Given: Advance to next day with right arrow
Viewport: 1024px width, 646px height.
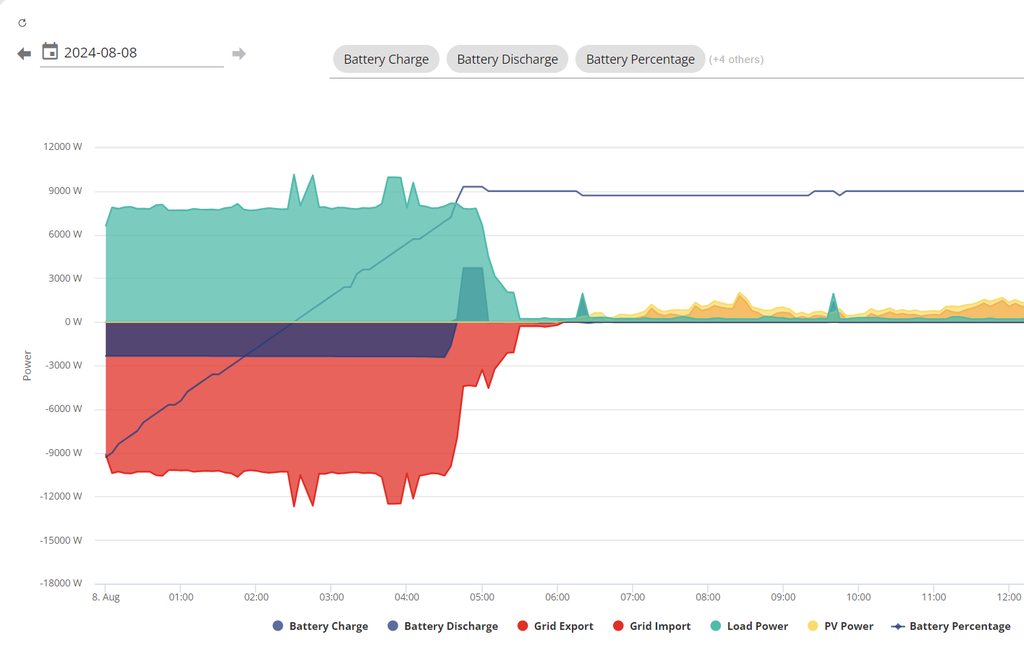Looking at the screenshot, I should pos(238,53).
